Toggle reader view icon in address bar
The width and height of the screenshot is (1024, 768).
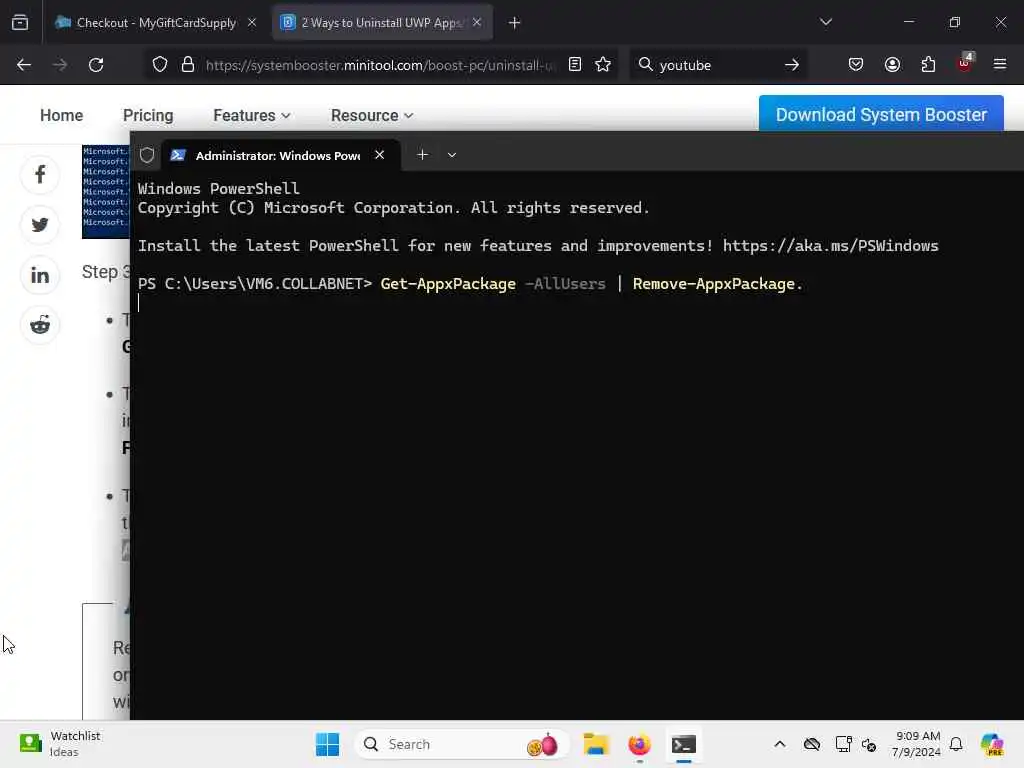point(575,64)
